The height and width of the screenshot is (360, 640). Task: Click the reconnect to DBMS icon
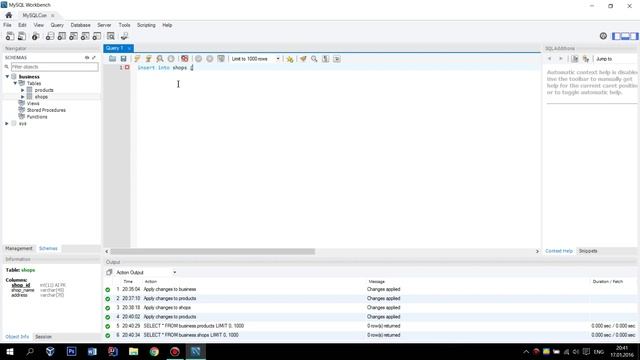tap(124, 36)
